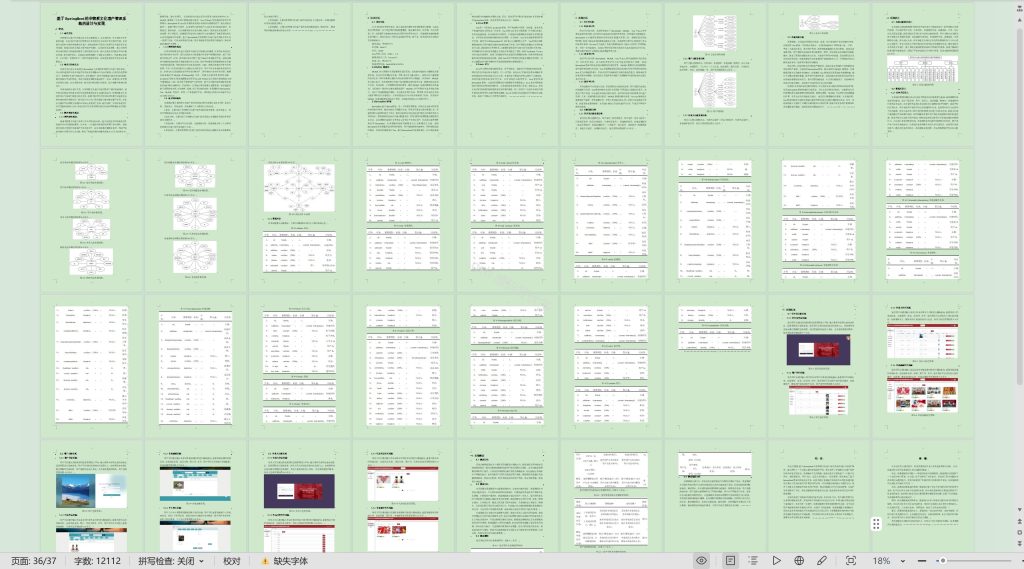Click the floating grid dots icon

click(876, 523)
